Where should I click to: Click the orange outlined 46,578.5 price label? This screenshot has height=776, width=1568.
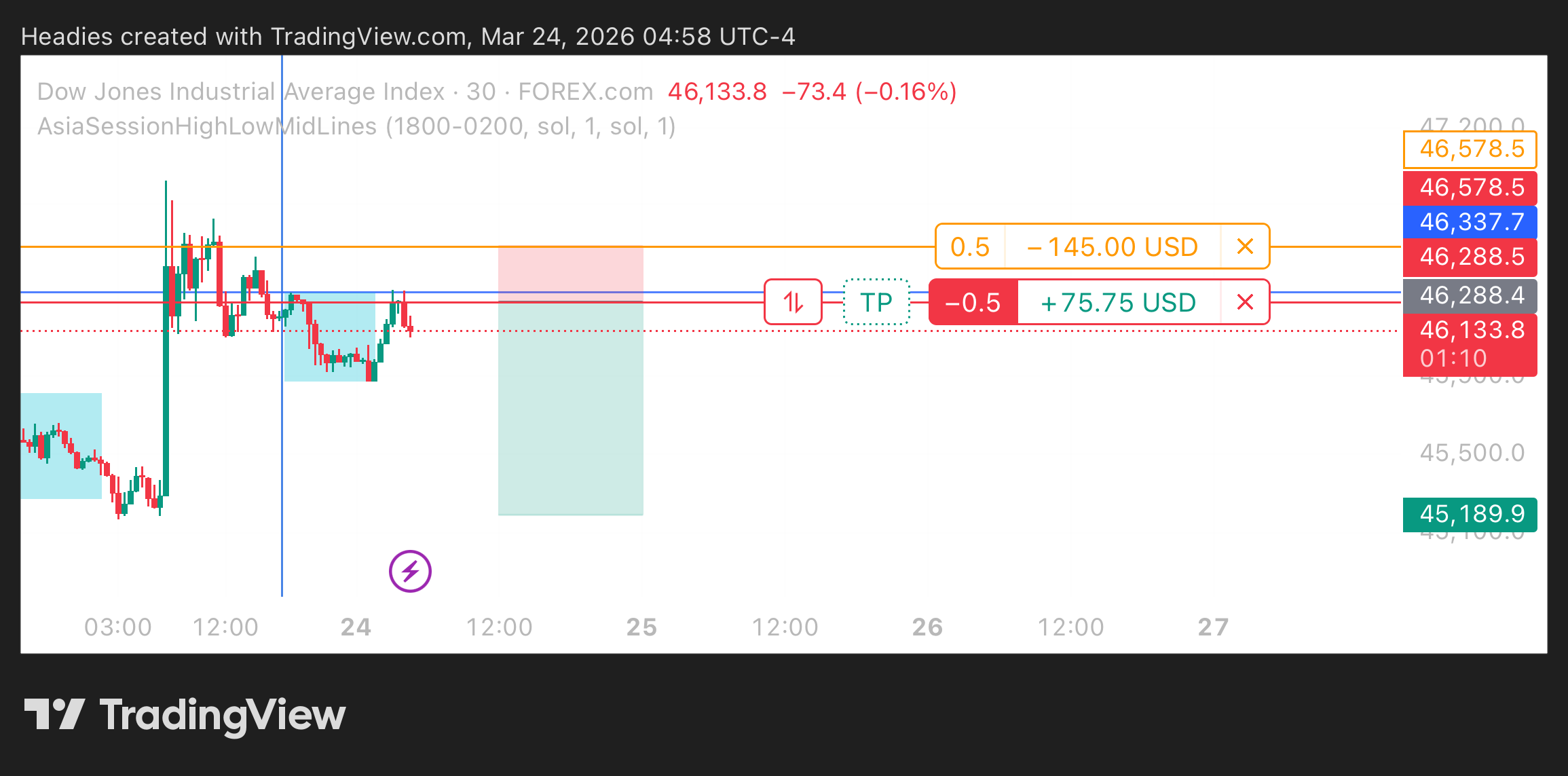[x=1470, y=149]
